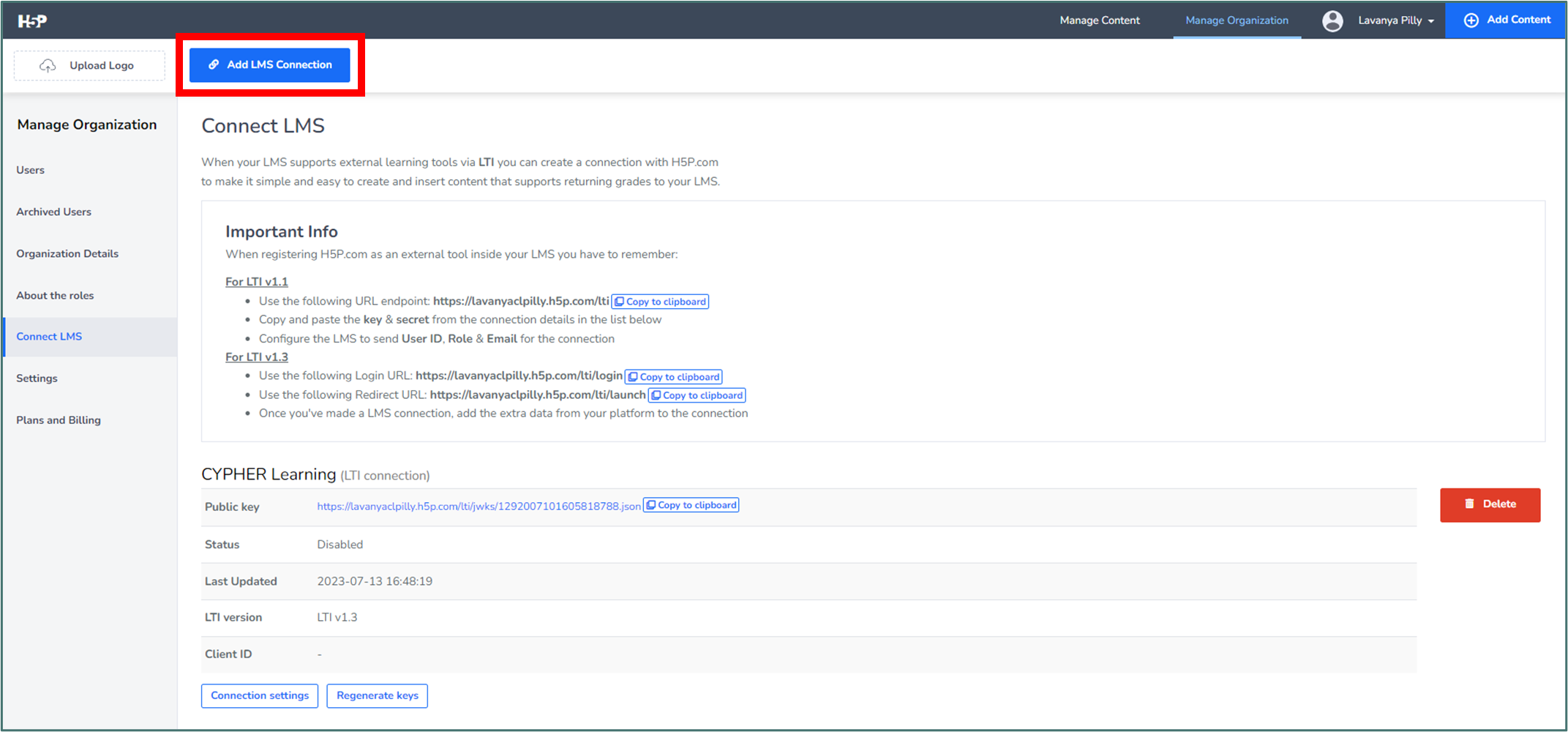Image resolution: width=1568 pixels, height=732 pixels.
Task: Click the H5P logo in the header
Action: (32, 21)
